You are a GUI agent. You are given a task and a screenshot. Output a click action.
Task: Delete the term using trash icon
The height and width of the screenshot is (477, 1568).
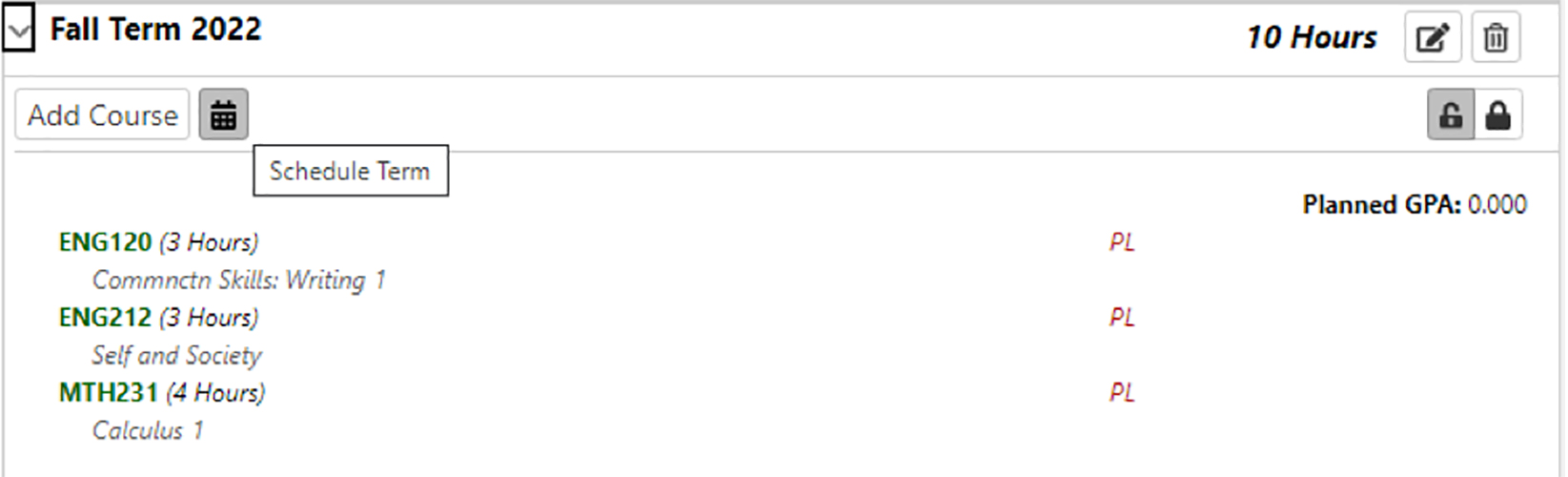point(1496,38)
